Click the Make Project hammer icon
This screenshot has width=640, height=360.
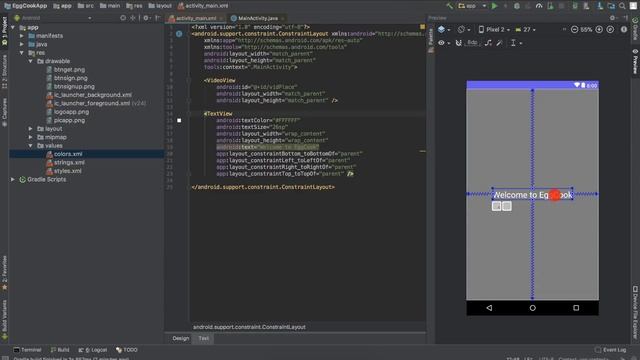click(x=450, y=6)
